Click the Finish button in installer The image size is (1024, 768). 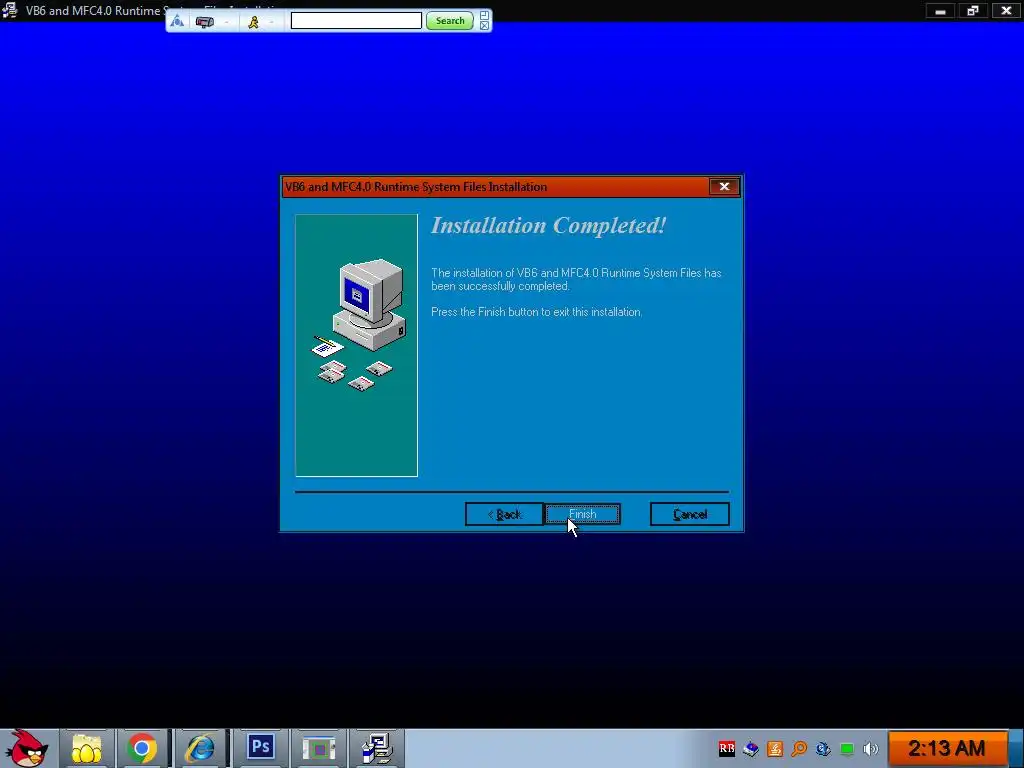(x=583, y=514)
